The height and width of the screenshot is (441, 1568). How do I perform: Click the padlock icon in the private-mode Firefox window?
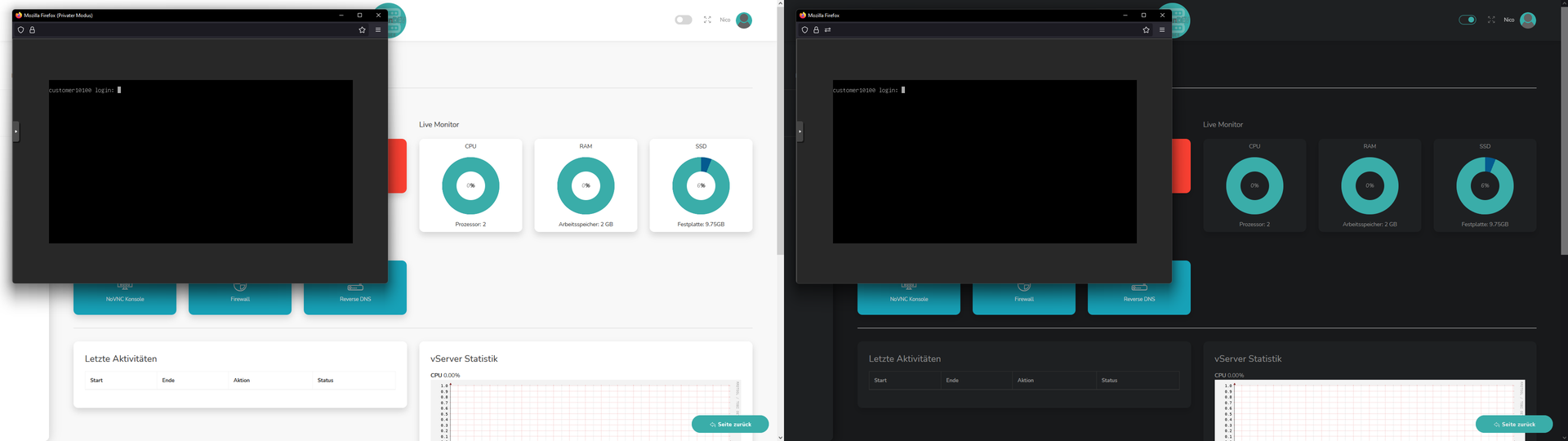(33, 30)
